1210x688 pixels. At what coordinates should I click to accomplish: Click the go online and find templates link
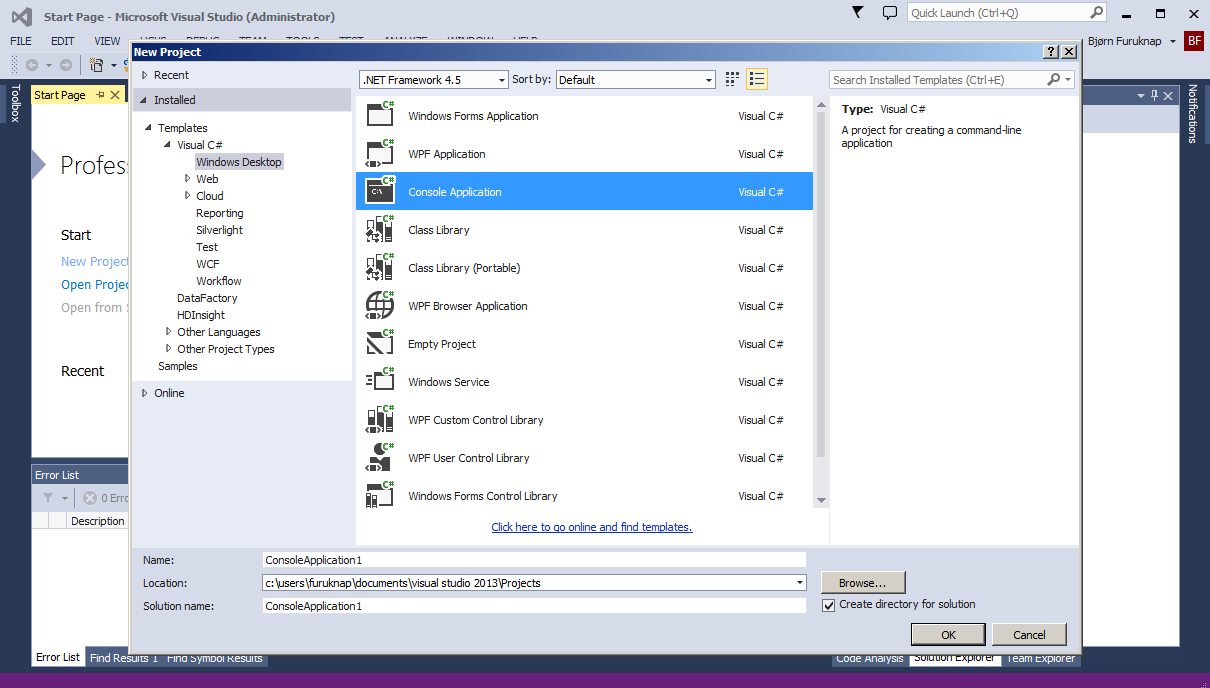(592, 527)
